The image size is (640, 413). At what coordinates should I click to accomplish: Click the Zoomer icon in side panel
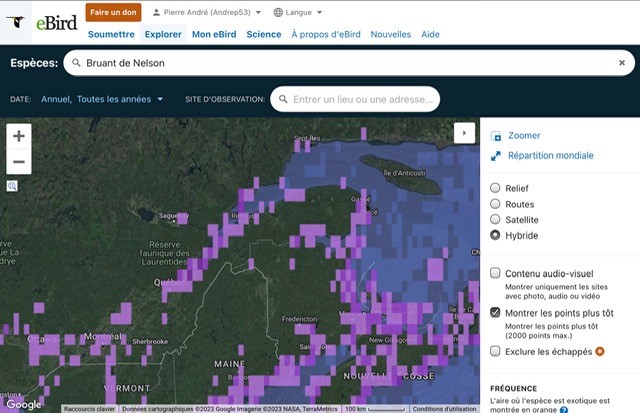point(496,136)
